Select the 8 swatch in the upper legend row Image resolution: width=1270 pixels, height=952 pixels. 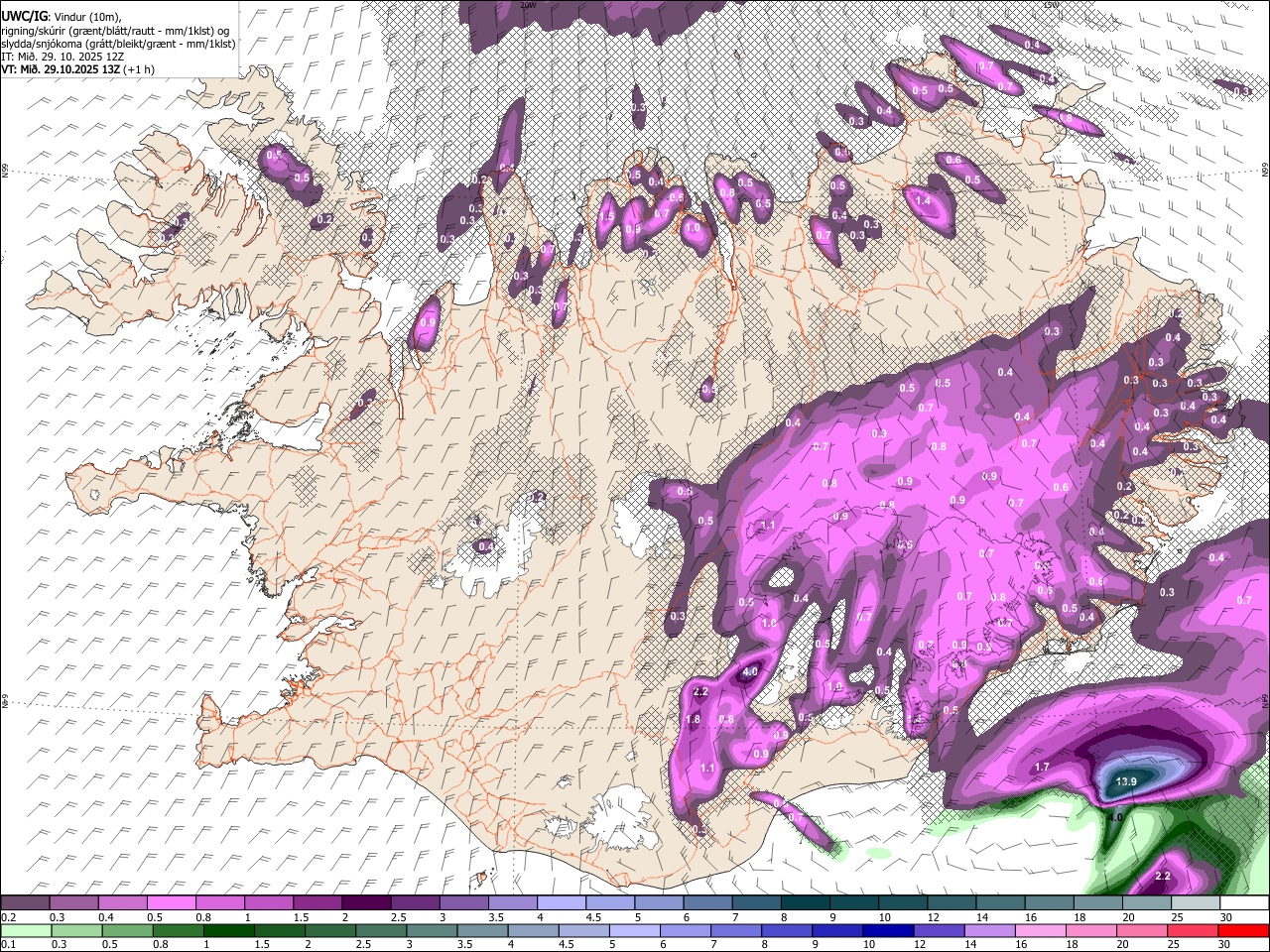[806, 903]
